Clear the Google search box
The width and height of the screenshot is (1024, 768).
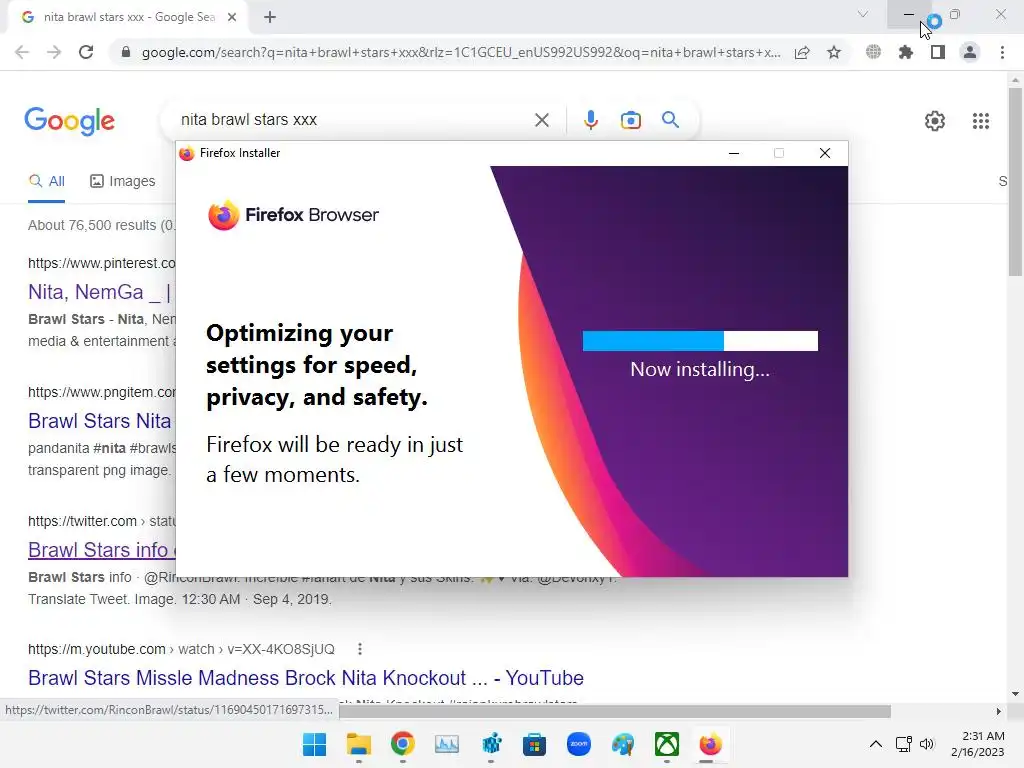click(x=541, y=120)
